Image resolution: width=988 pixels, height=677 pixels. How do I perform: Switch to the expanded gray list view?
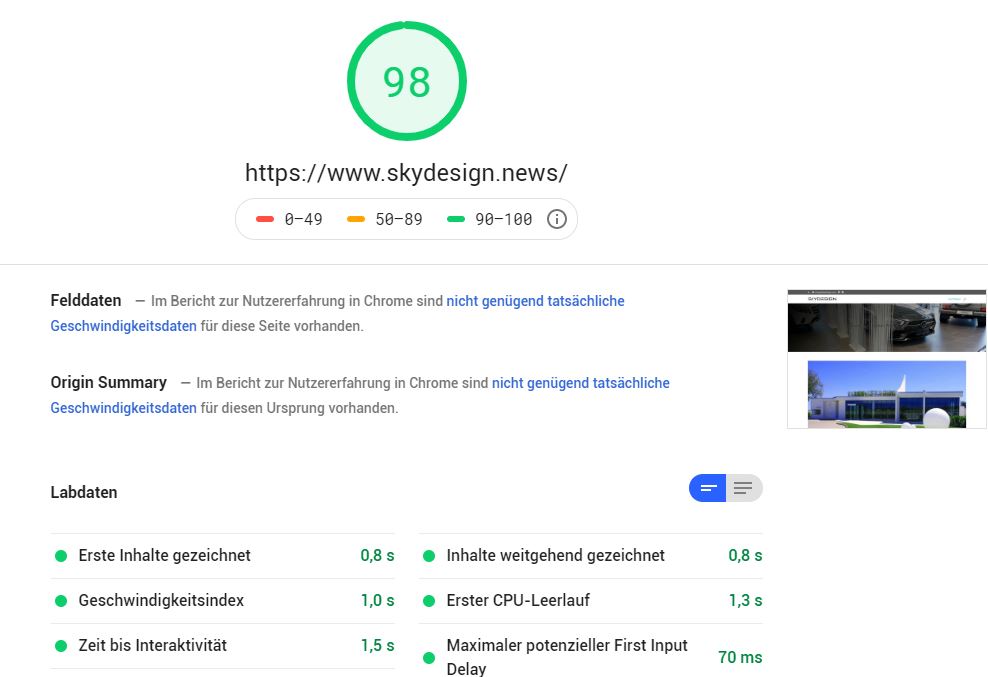743,488
